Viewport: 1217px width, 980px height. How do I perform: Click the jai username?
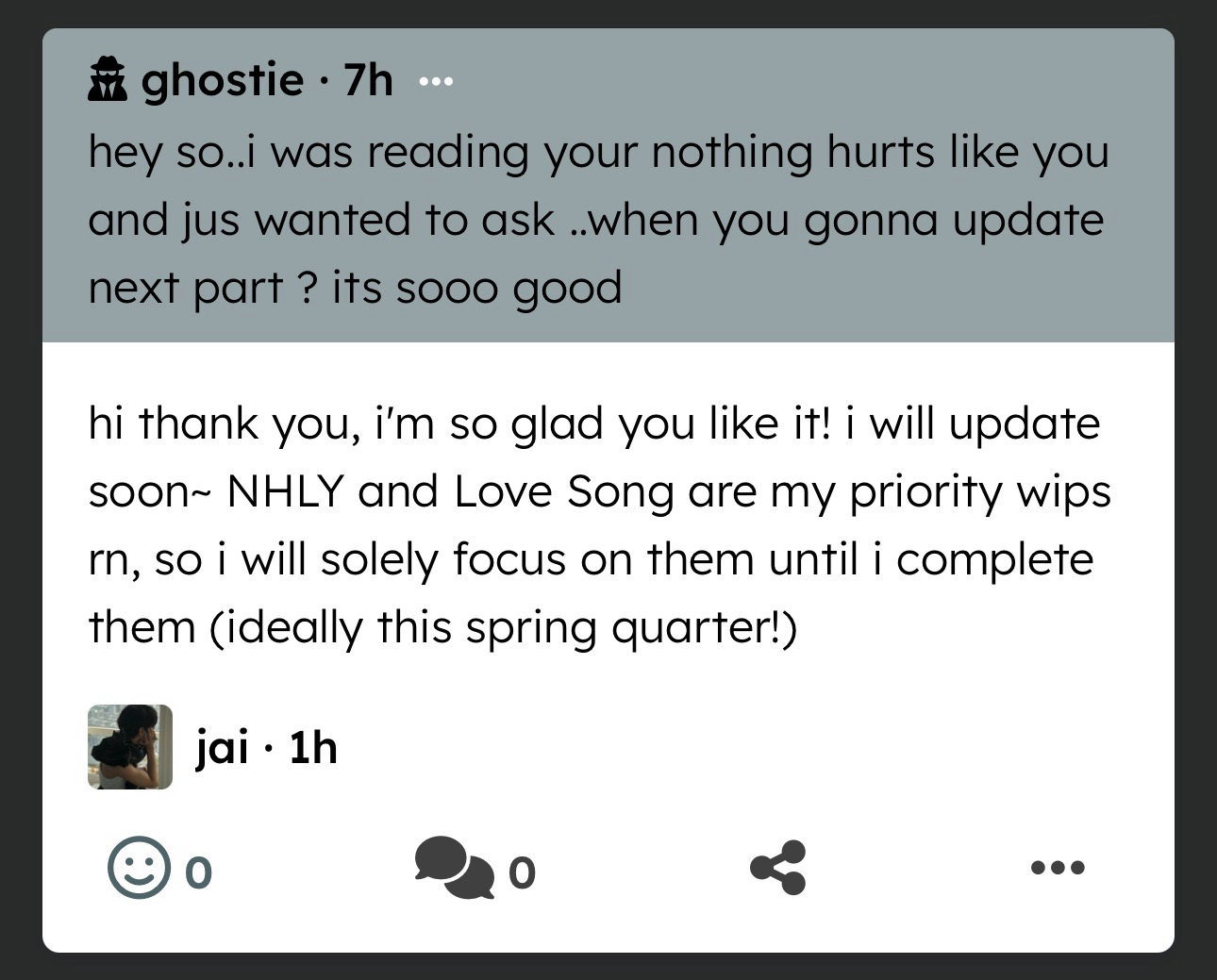pyautogui.click(x=223, y=748)
